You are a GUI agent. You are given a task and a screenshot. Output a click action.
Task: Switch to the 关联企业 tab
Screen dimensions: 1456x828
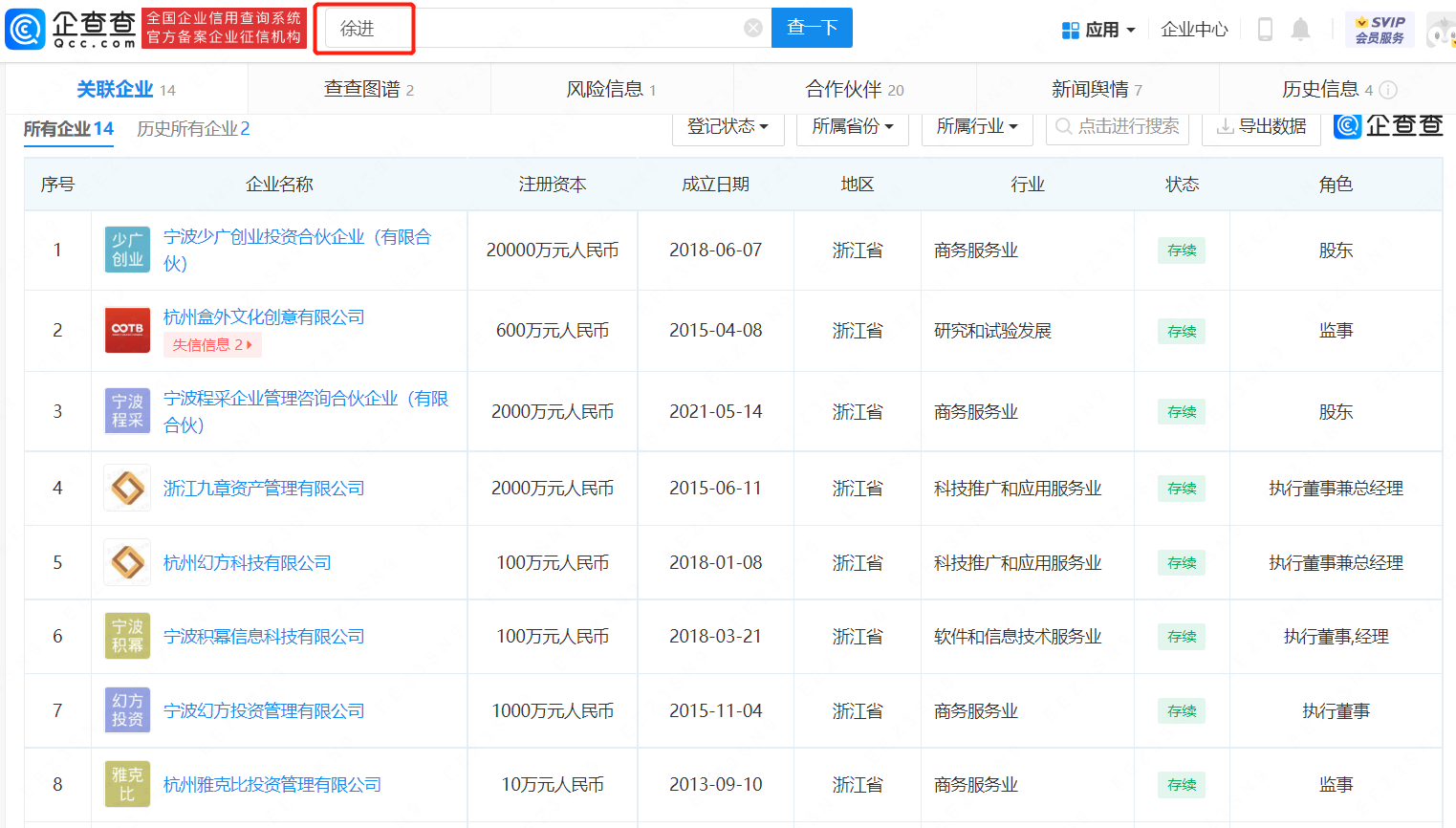(x=126, y=90)
